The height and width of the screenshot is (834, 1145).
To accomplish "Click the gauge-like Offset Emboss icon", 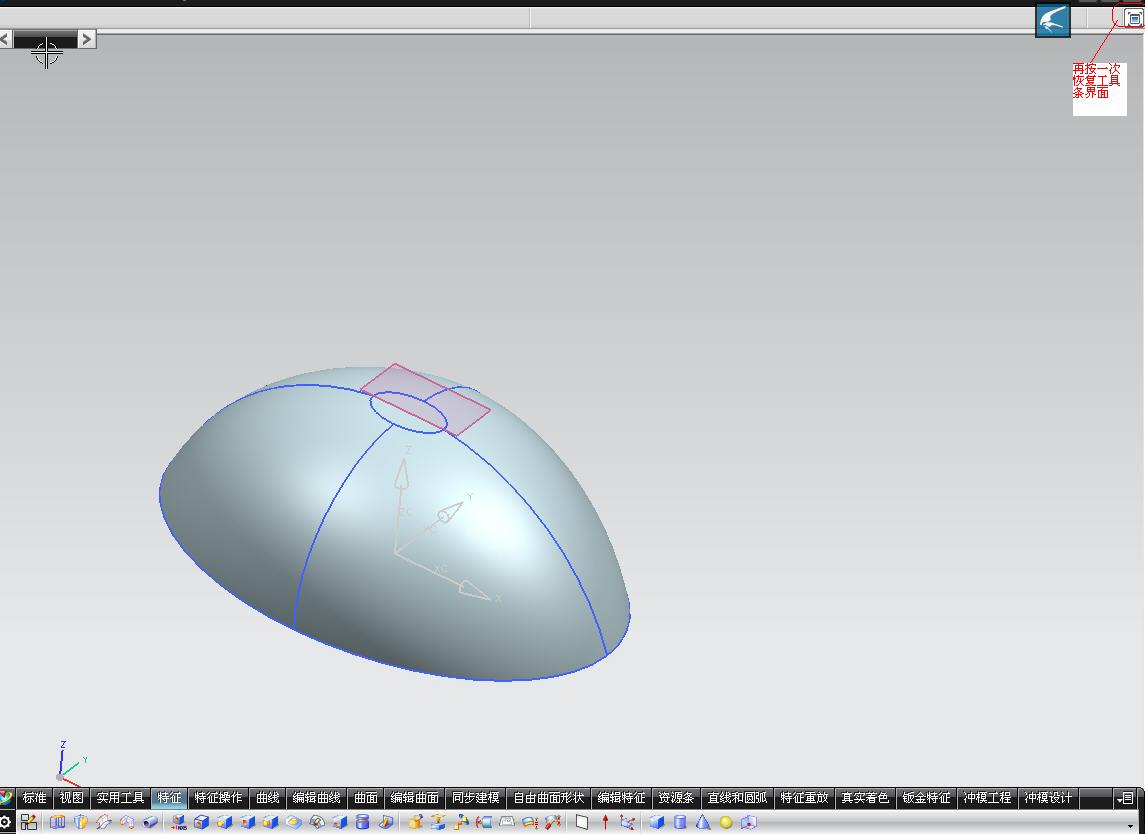I will (x=317, y=822).
